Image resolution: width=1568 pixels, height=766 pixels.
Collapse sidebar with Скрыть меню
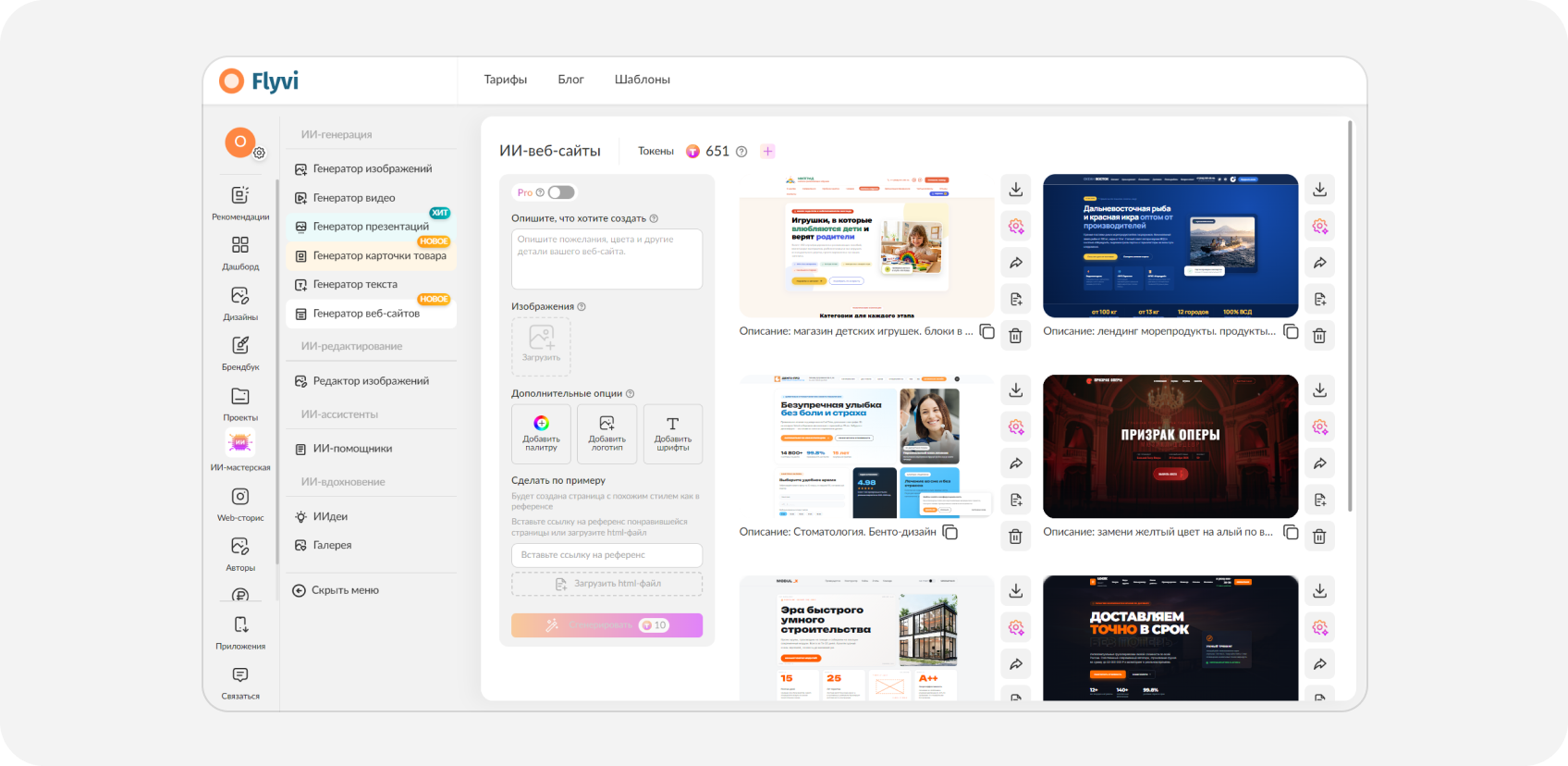337,590
